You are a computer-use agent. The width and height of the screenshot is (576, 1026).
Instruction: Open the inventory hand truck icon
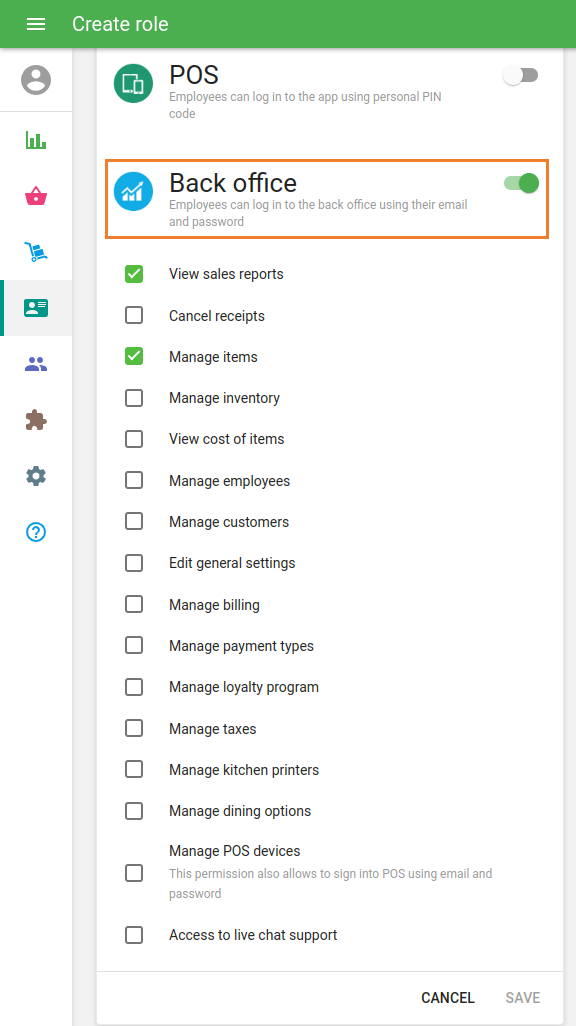click(x=36, y=252)
